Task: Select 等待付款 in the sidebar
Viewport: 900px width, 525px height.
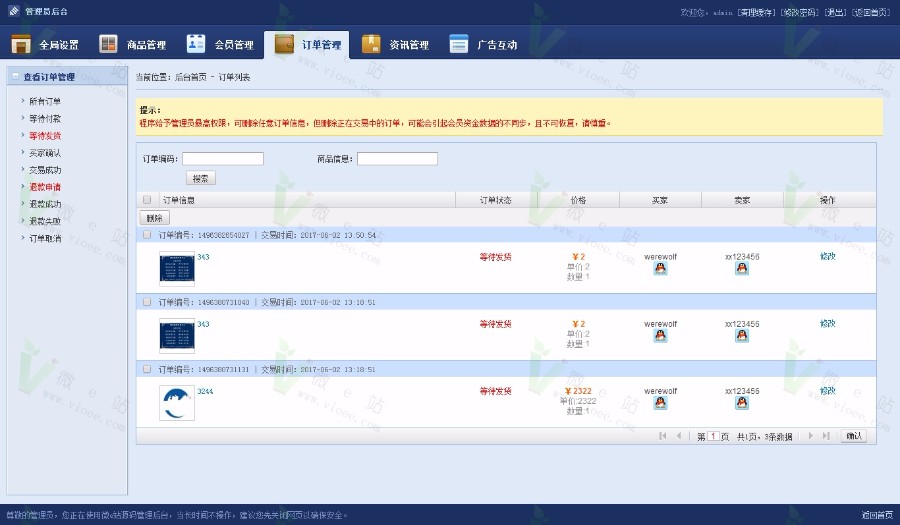Action: 45,119
